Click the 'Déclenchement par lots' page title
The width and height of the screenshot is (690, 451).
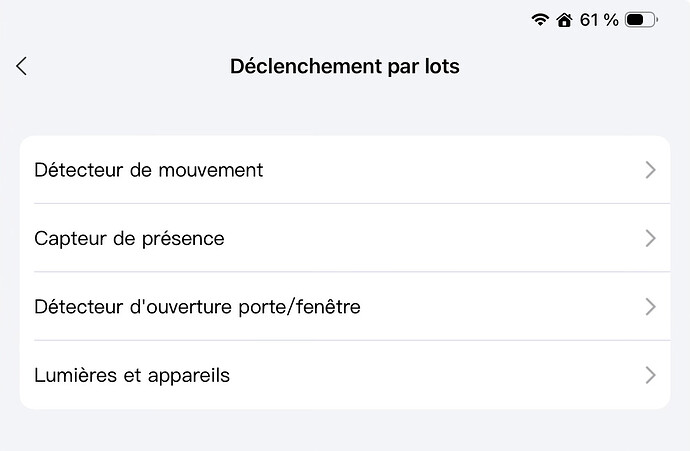(x=345, y=66)
